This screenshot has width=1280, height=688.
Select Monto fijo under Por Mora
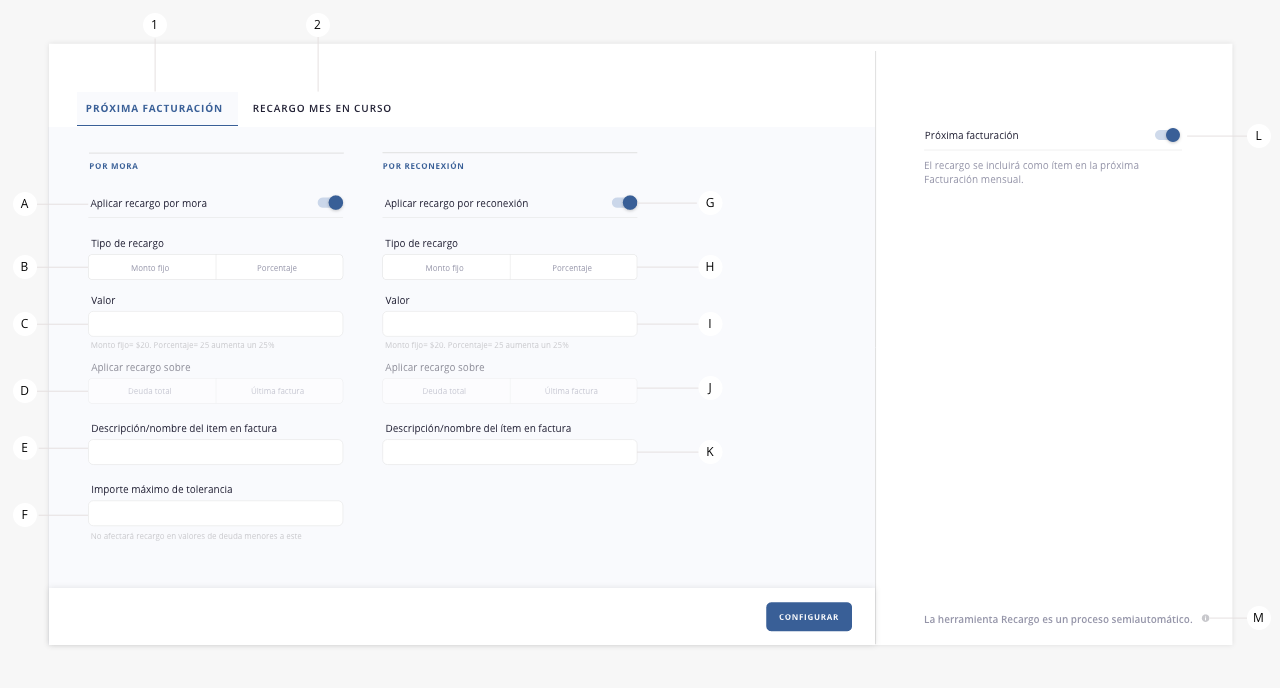coord(152,267)
